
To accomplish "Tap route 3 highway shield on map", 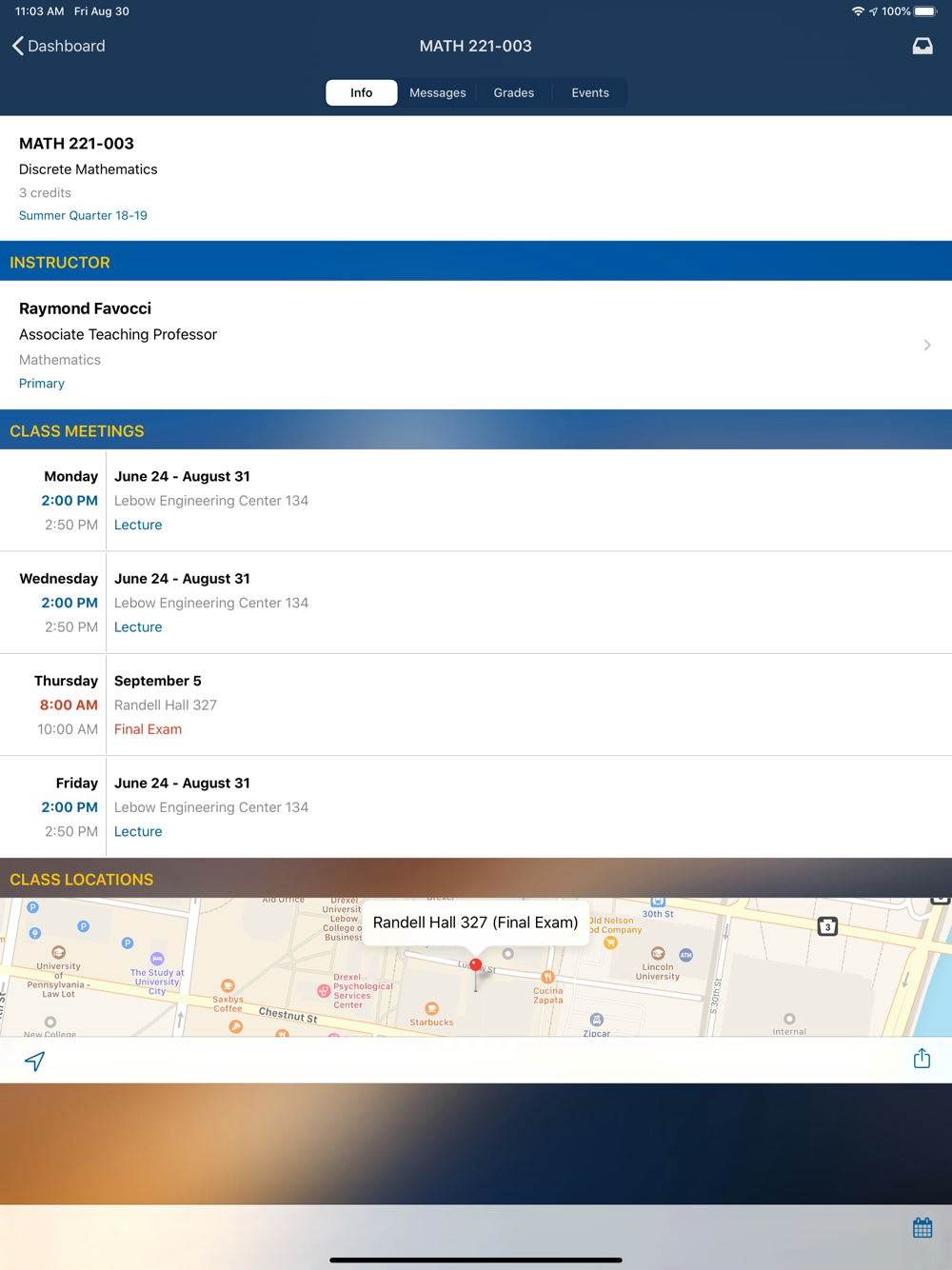I will [x=827, y=926].
